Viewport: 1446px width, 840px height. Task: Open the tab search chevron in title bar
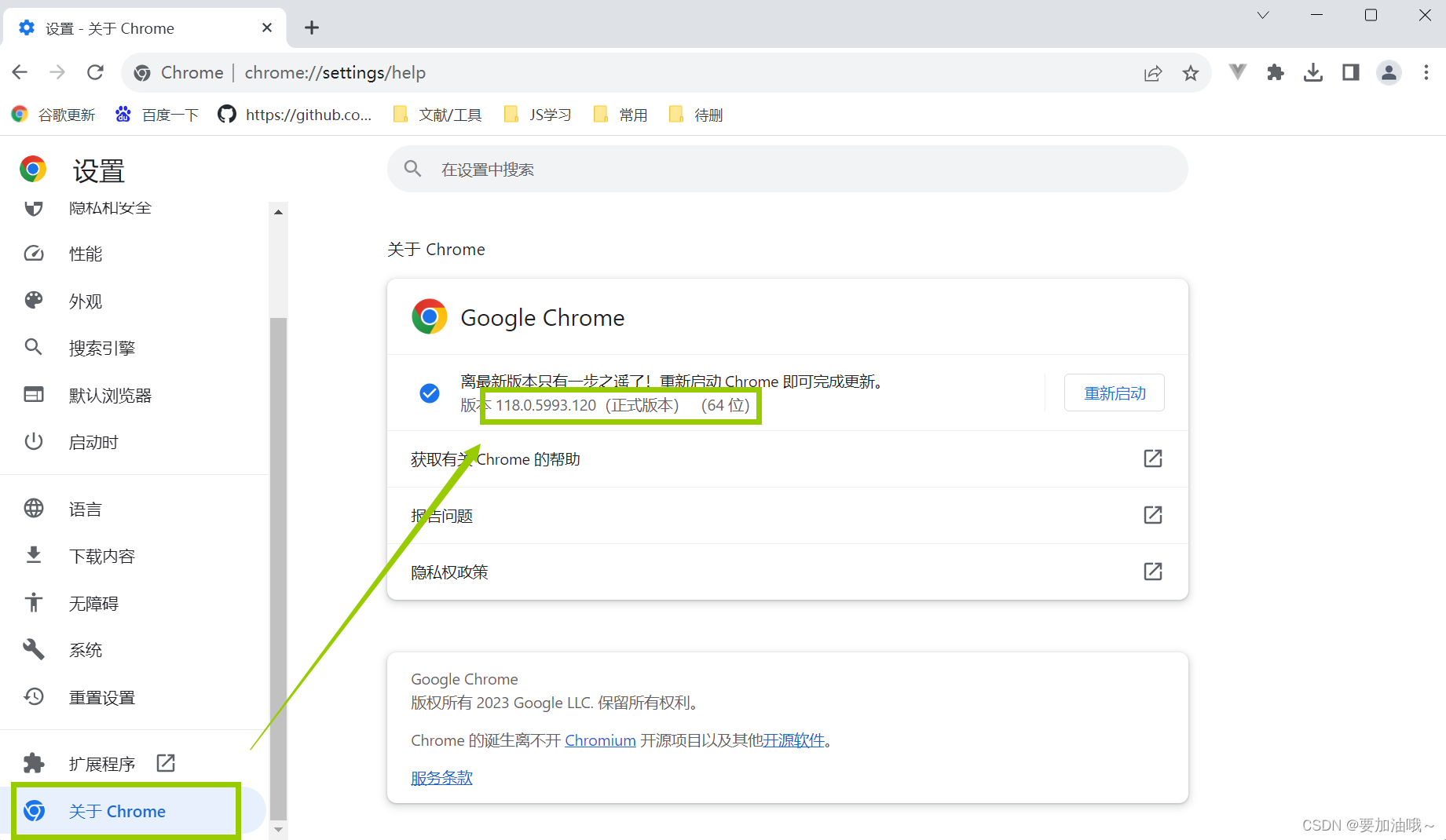point(1263,15)
